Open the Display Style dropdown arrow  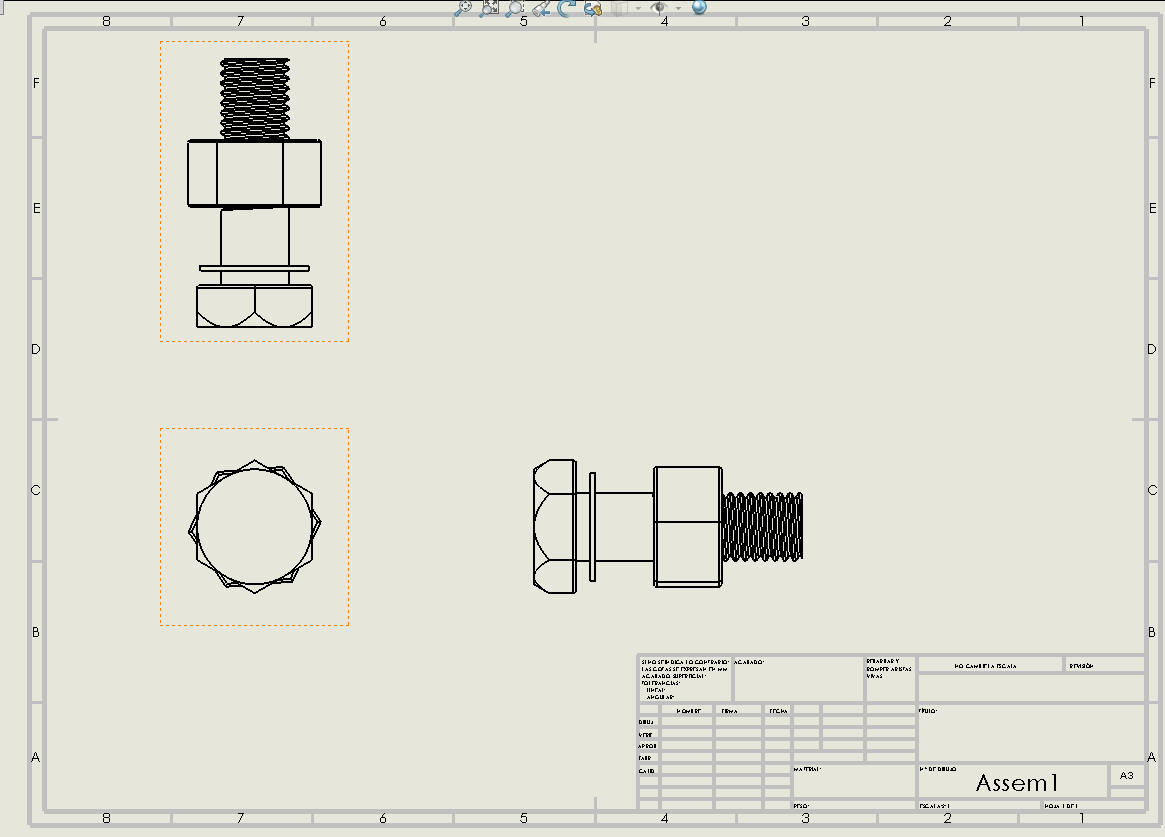point(638,9)
